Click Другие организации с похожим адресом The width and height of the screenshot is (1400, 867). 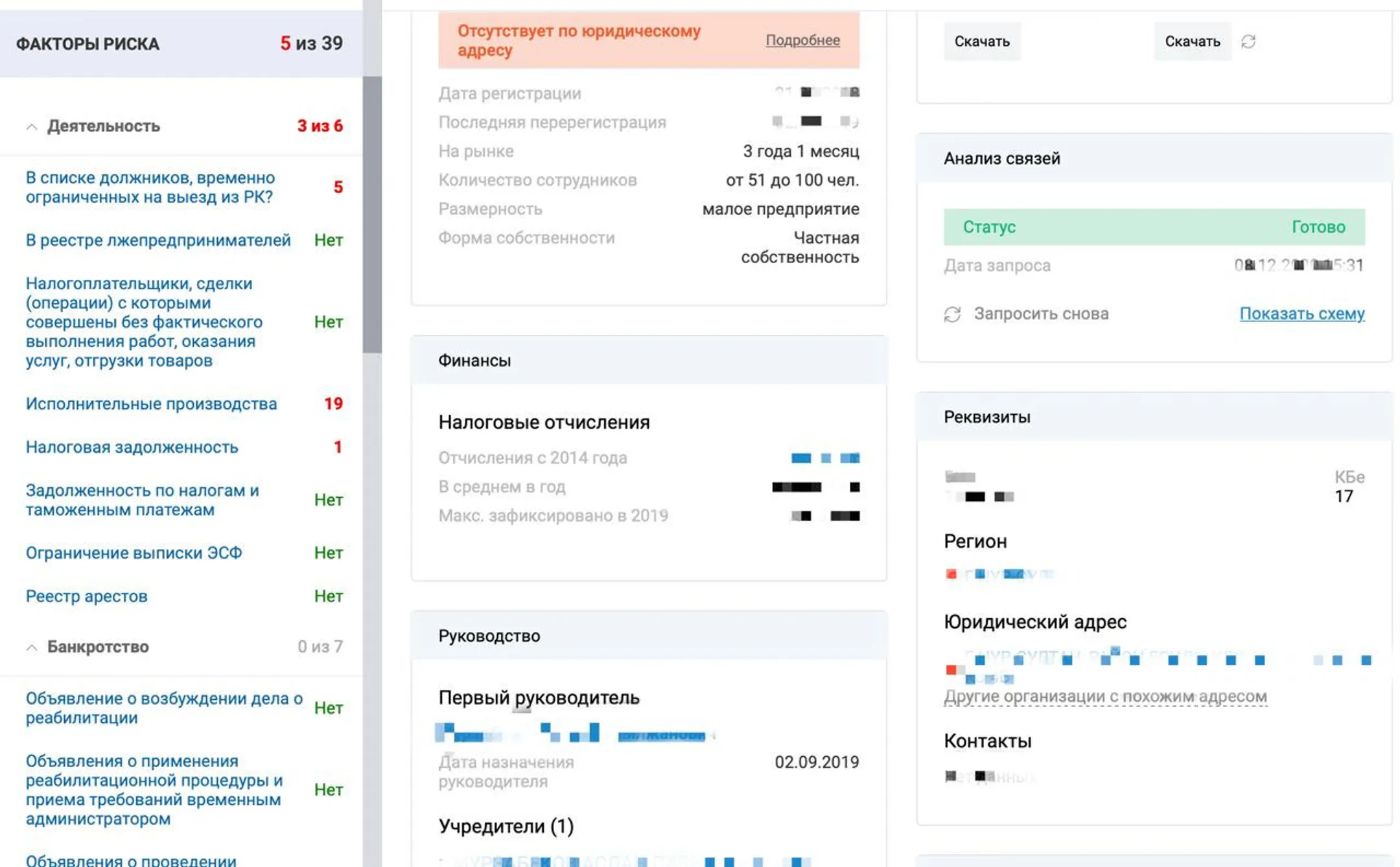[x=1105, y=697]
